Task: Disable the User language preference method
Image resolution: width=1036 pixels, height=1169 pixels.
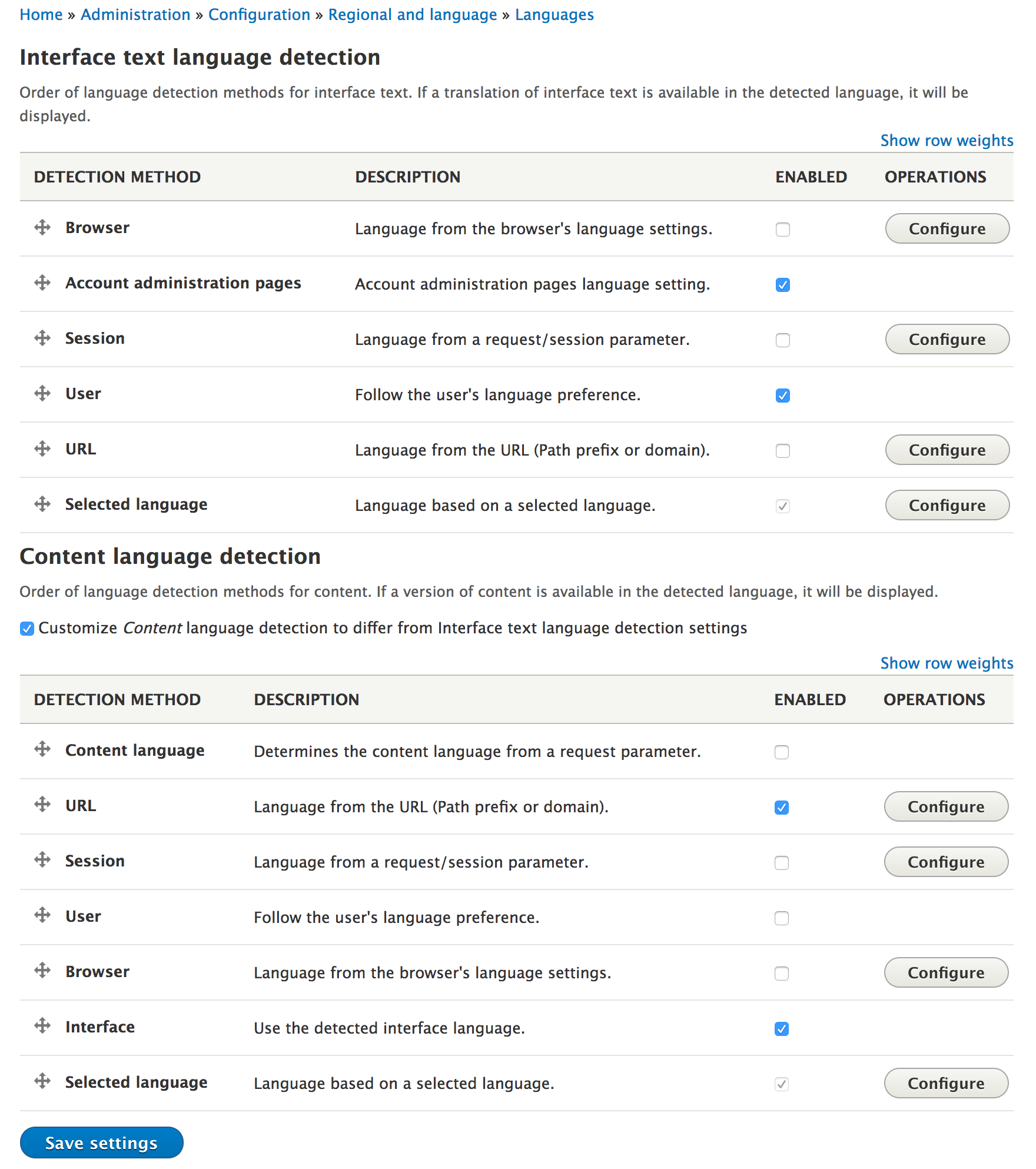Action: point(783,395)
